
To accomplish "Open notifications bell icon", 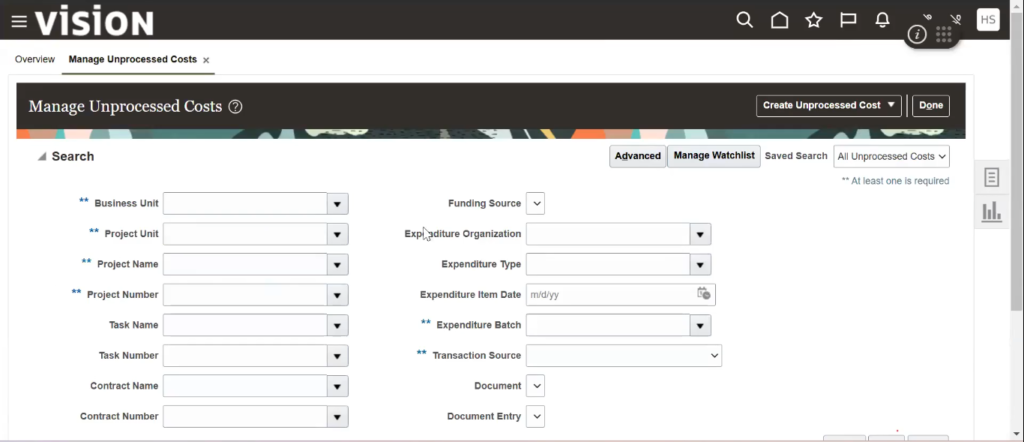I will (883, 20).
